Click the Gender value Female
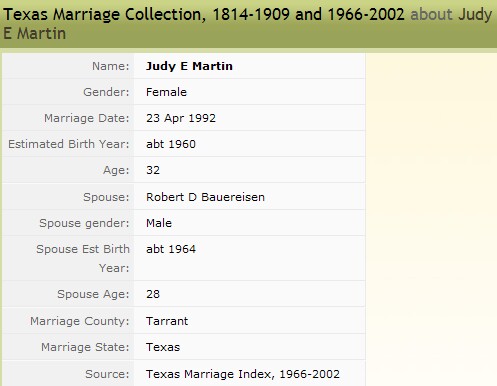The height and width of the screenshot is (386, 497). point(166,92)
